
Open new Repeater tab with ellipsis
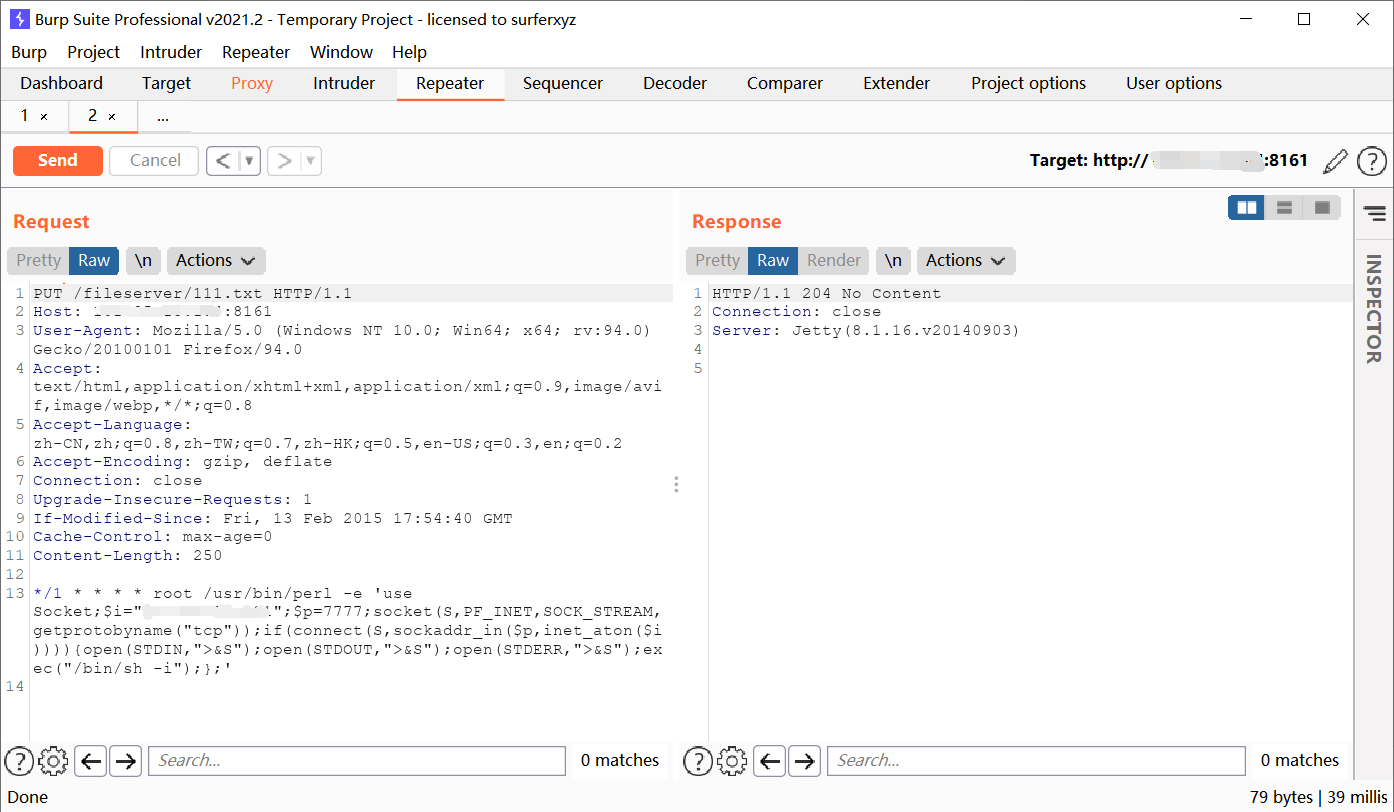click(163, 117)
